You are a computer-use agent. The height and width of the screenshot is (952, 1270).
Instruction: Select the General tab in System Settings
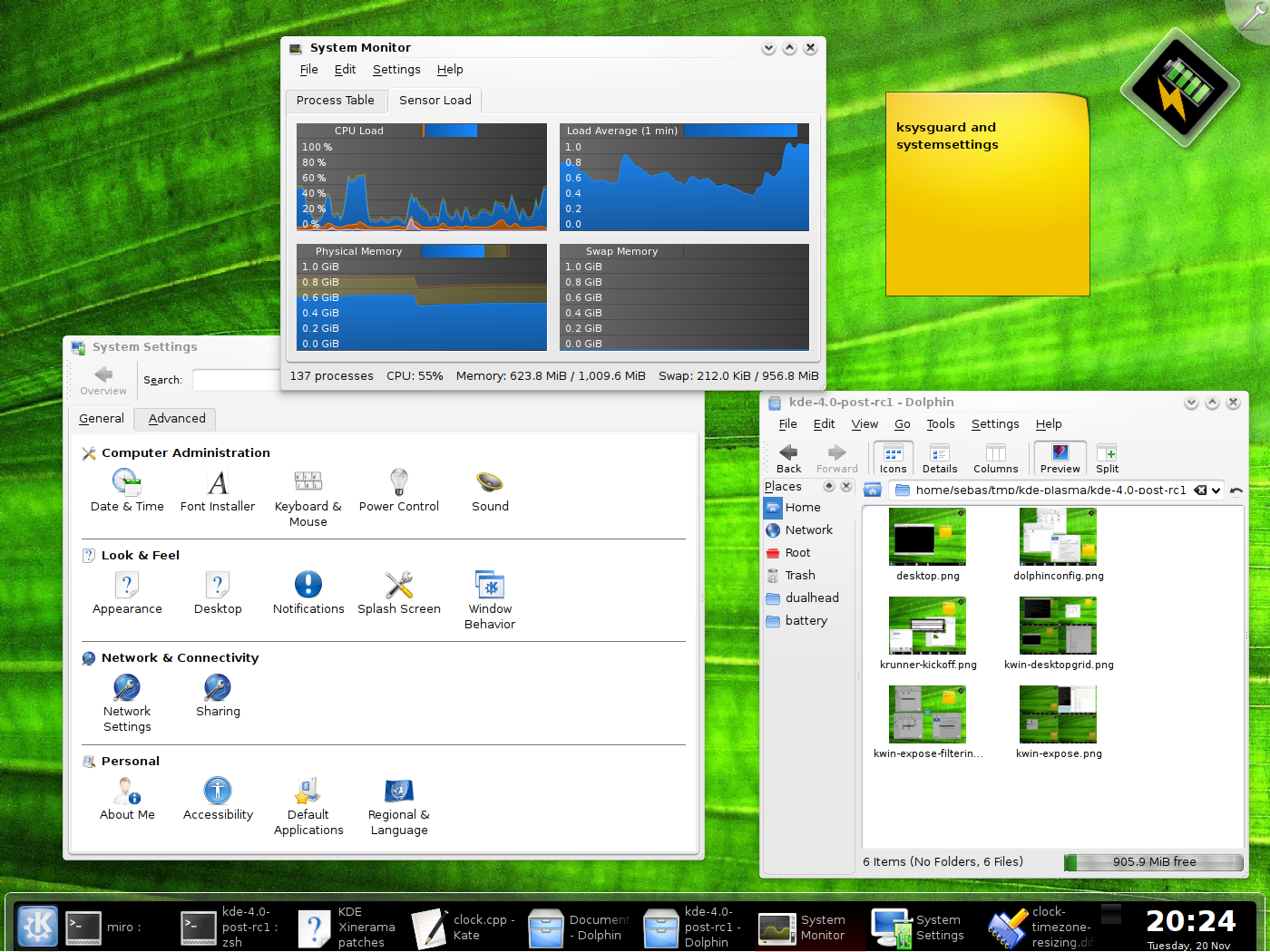tap(102, 419)
